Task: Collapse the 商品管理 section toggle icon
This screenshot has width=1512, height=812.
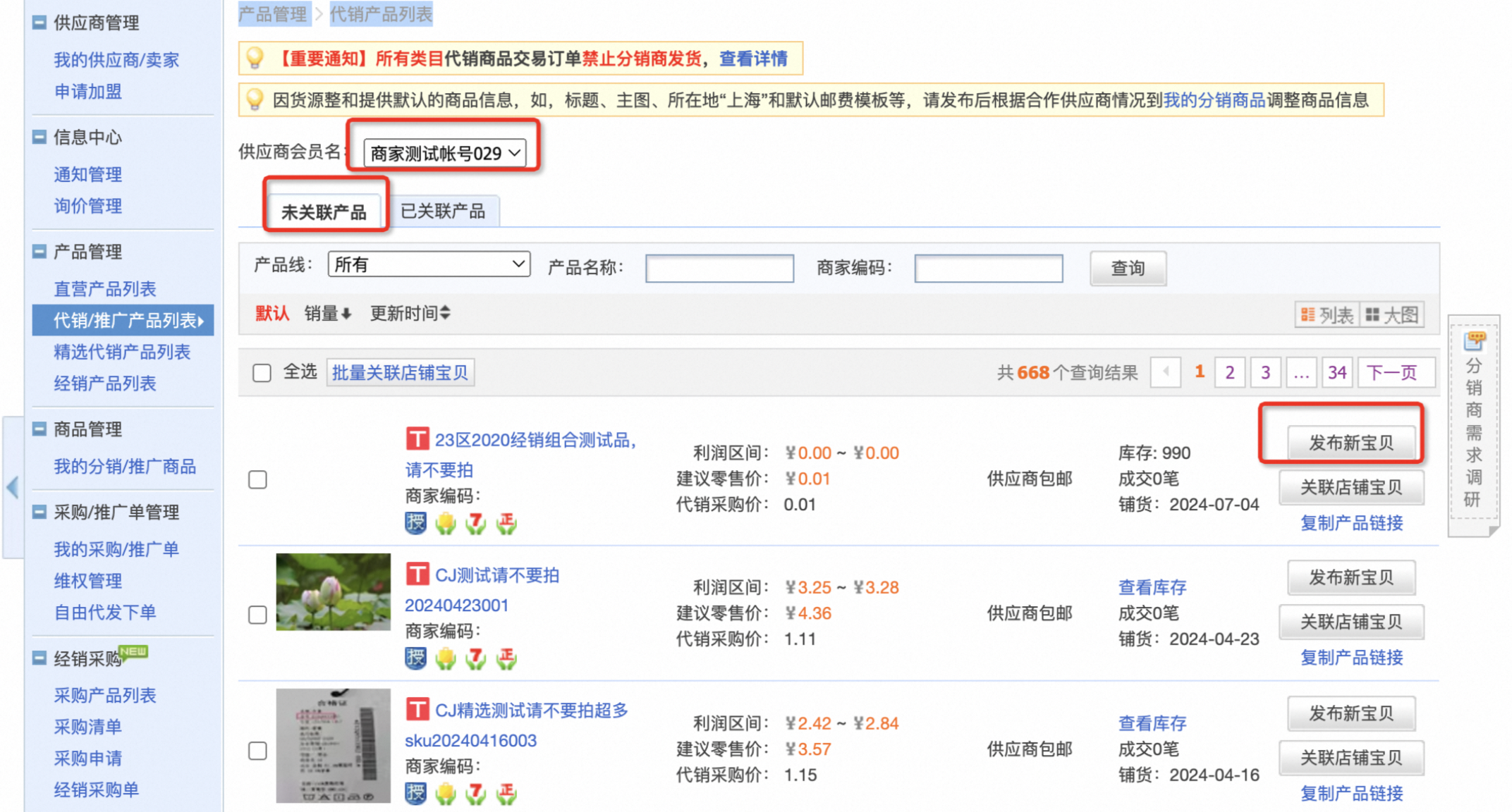Action: pos(39,429)
